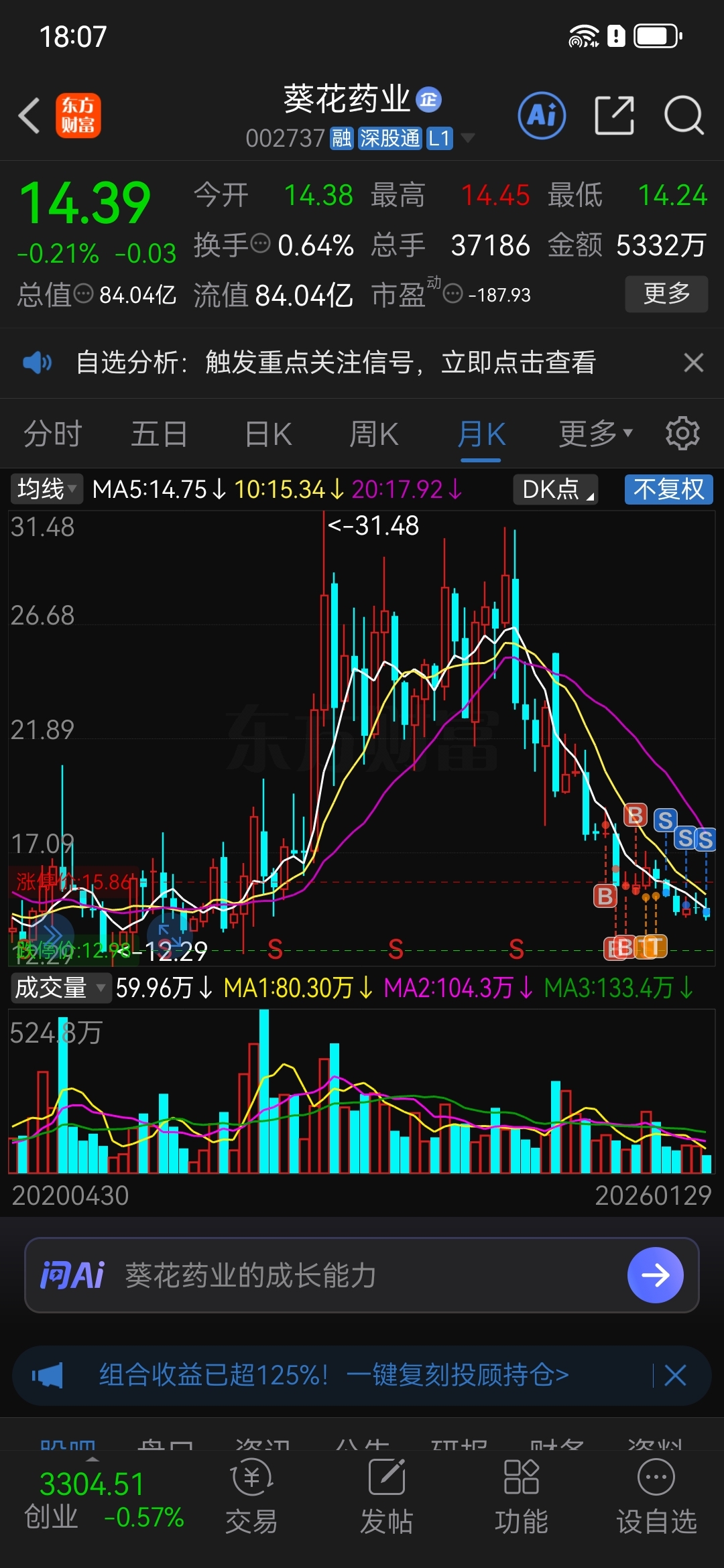Expand stock title dropdown arrow
The image size is (724, 1568).
tap(468, 139)
